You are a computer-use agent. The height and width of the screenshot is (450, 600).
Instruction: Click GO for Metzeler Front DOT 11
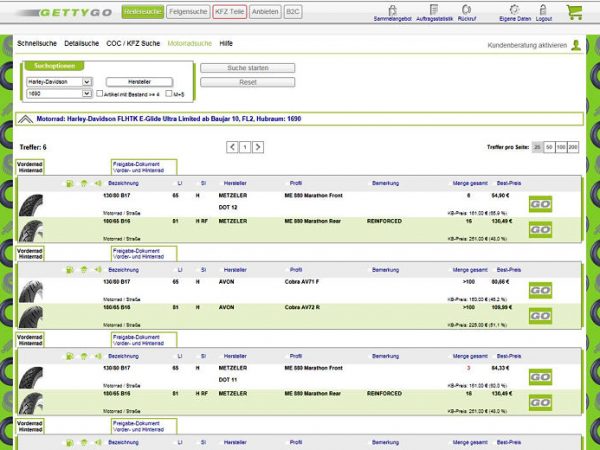tap(540, 377)
